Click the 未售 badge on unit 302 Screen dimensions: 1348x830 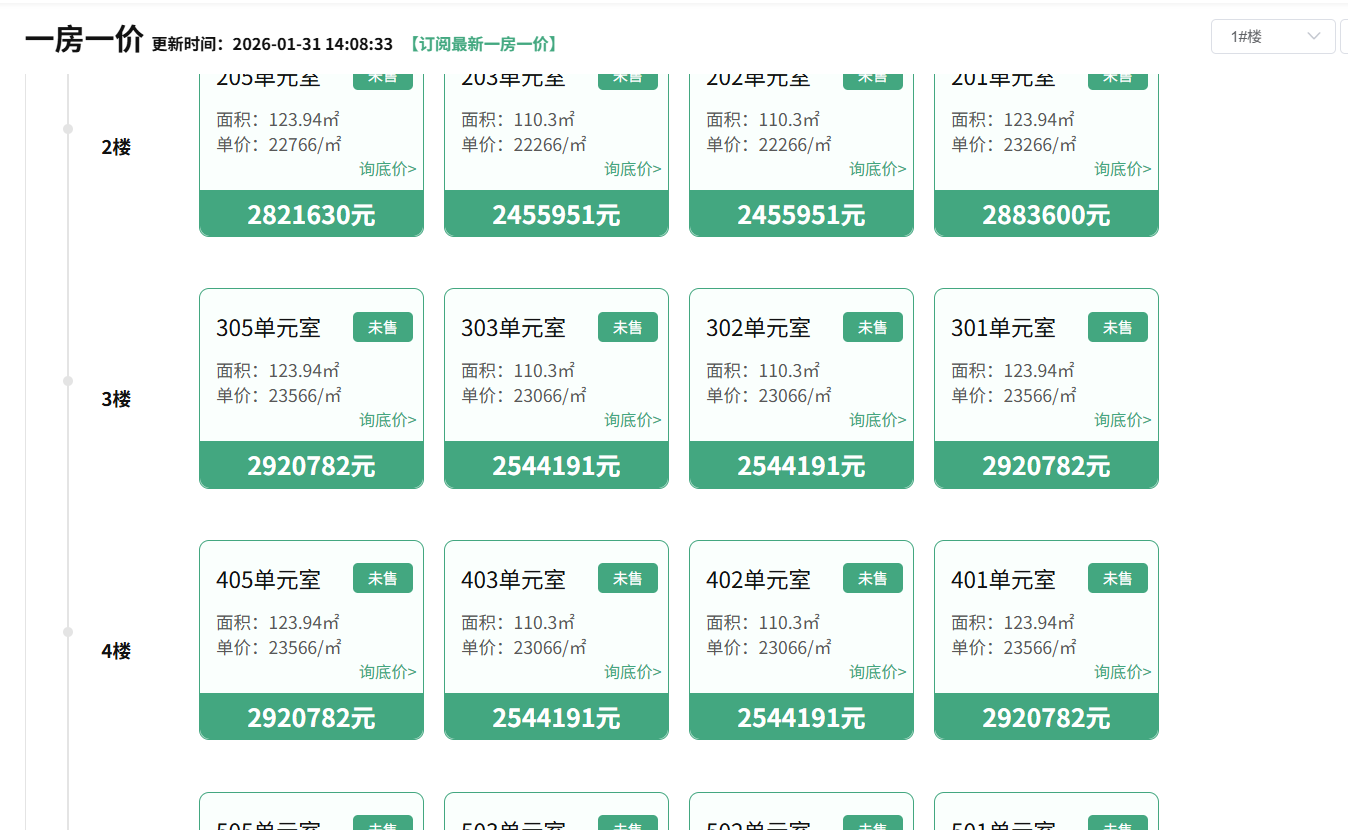[x=872, y=327]
